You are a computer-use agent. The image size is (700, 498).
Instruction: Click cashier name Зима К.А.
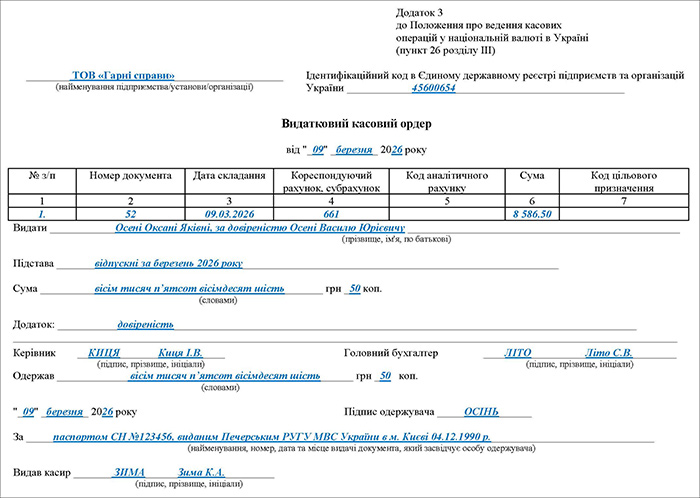coord(201,472)
